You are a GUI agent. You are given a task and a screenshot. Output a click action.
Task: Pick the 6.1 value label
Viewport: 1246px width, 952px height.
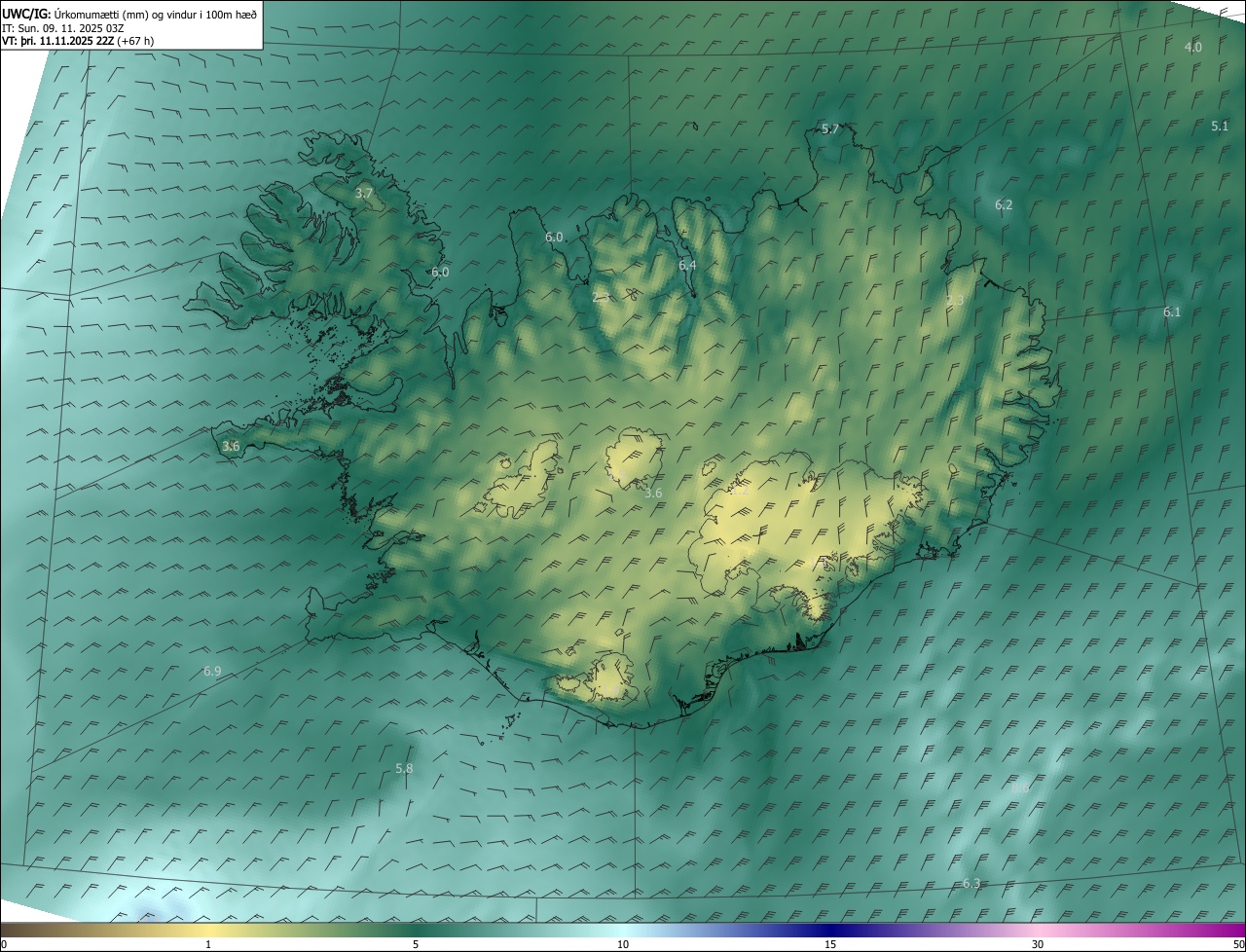(1171, 311)
